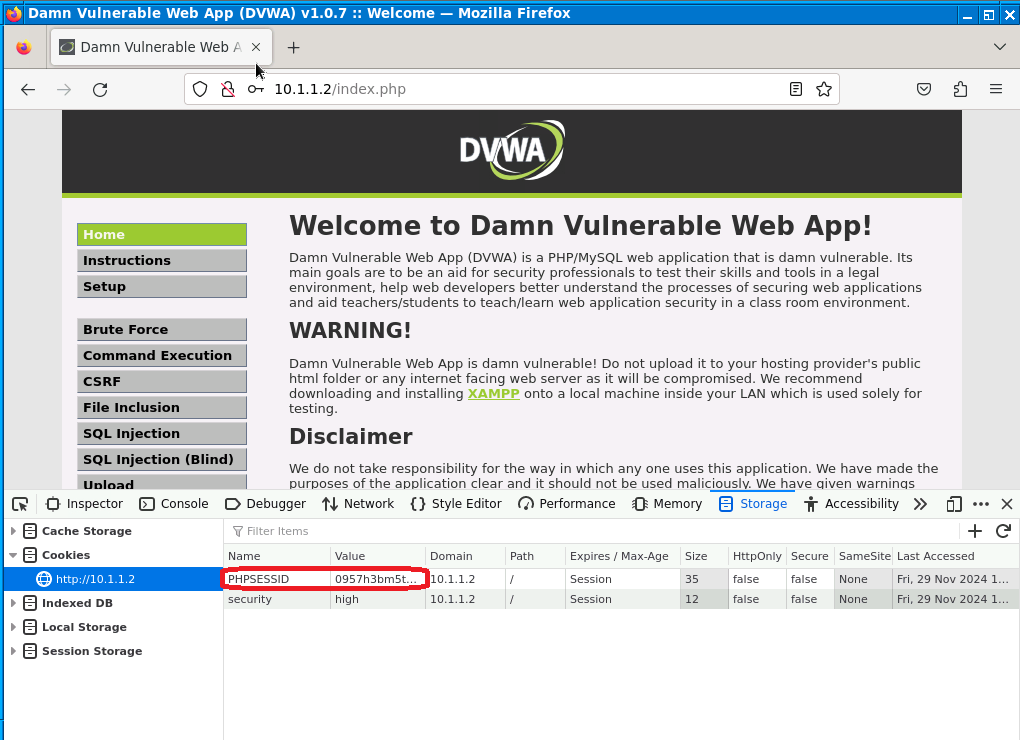Open the Console tab in DevTools

174,504
